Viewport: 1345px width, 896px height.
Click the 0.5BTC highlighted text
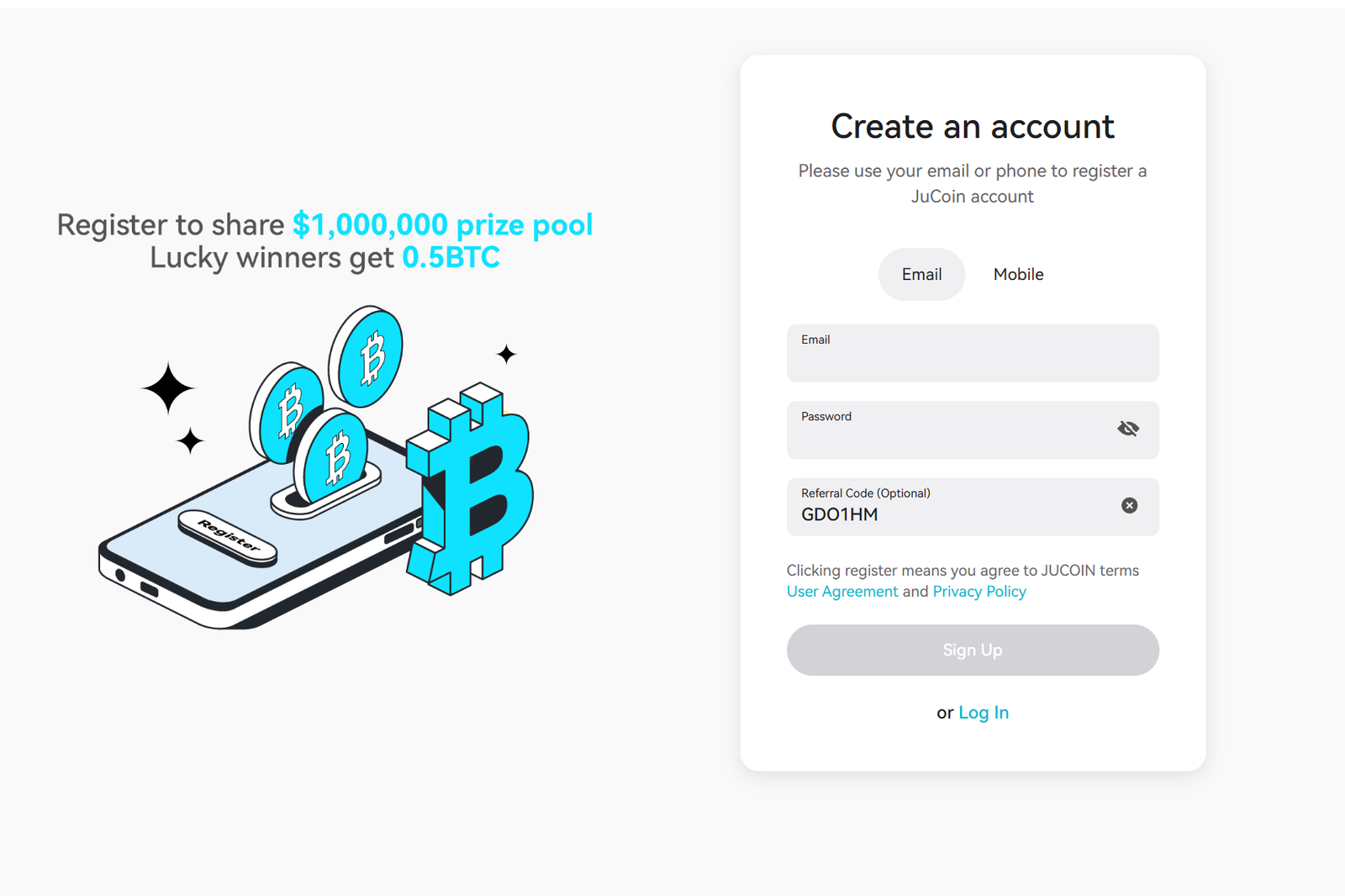click(x=451, y=257)
